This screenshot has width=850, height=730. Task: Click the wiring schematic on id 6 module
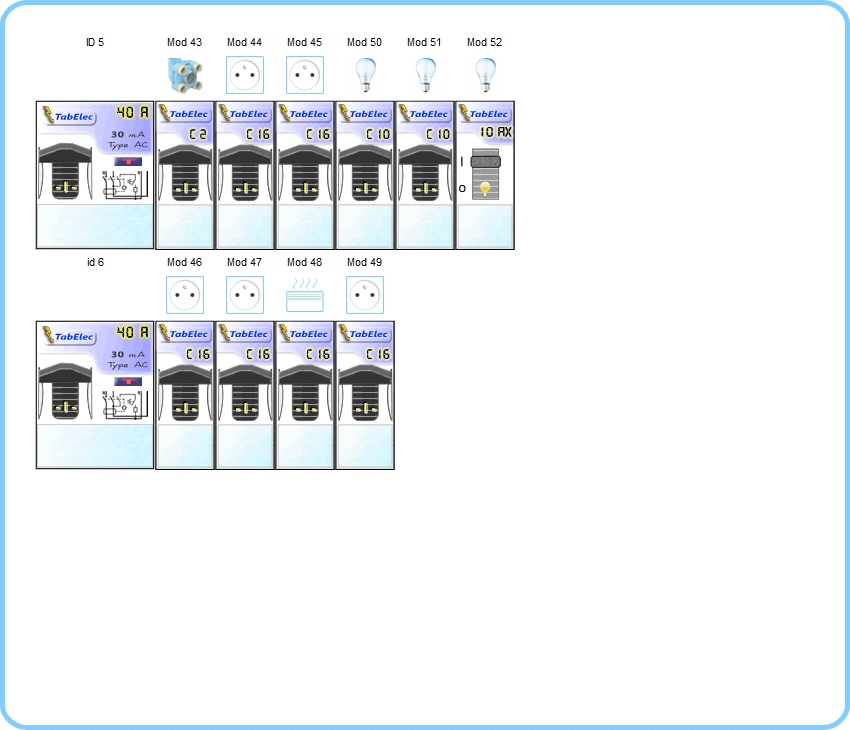pyautogui.click(x=125, y=405)
